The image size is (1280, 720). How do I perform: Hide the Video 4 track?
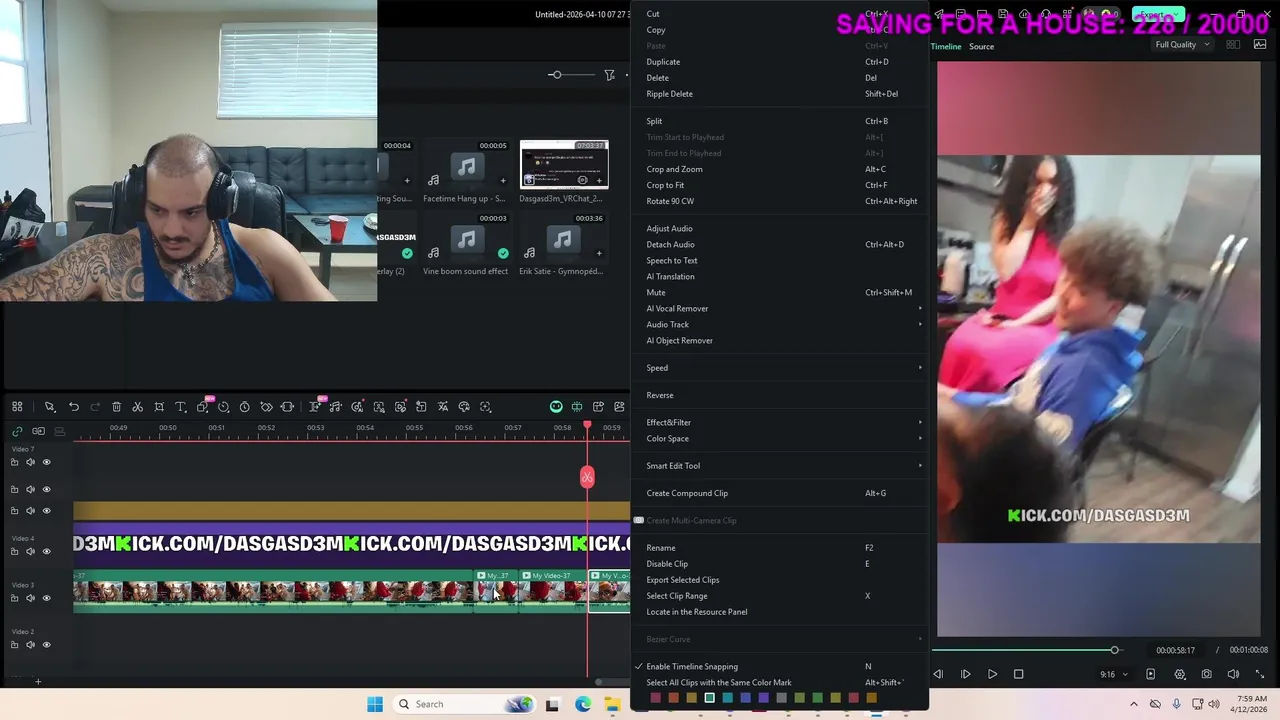[x=46, y=551]
